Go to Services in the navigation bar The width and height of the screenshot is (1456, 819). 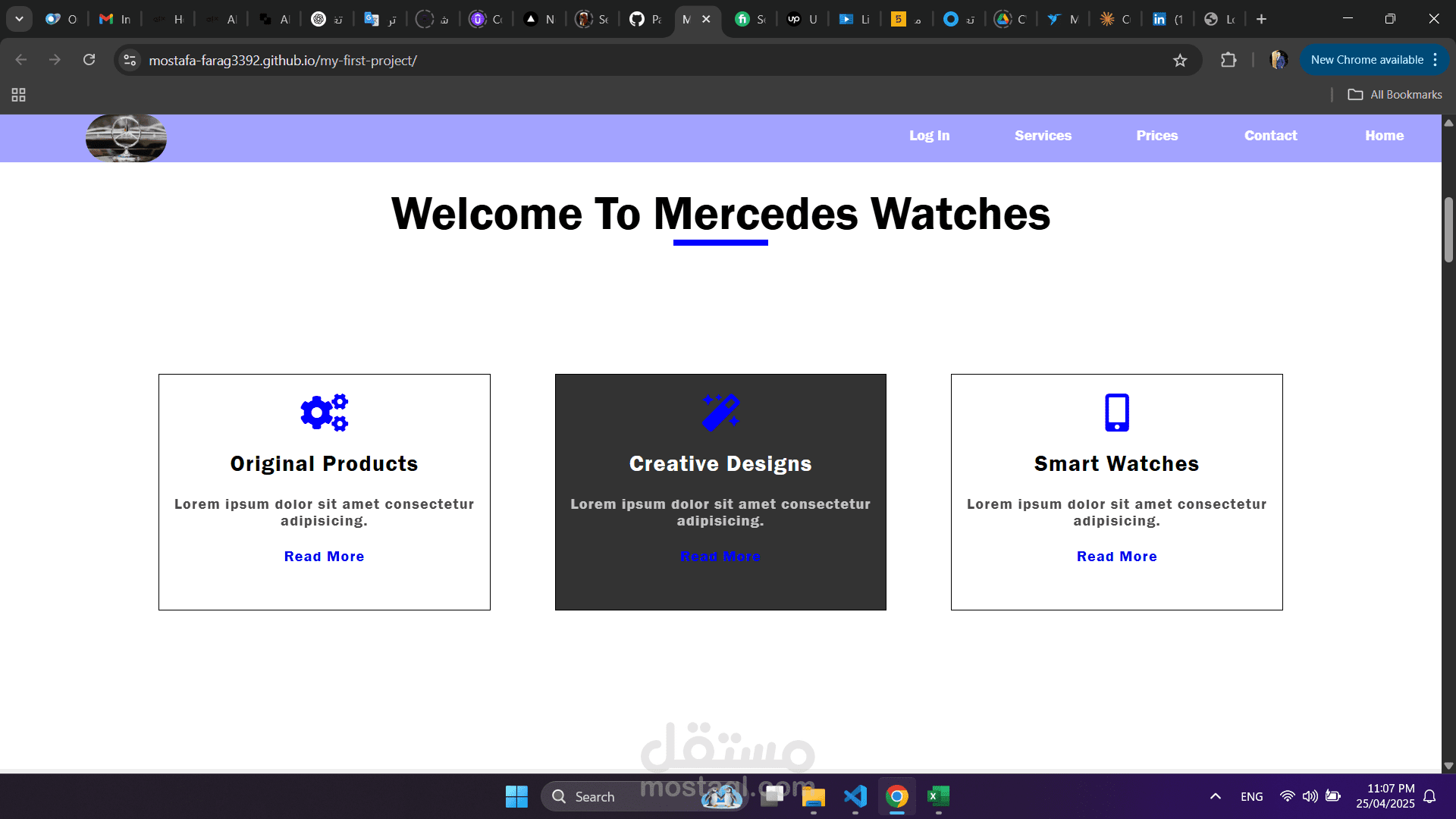[x=1043, y=136]
